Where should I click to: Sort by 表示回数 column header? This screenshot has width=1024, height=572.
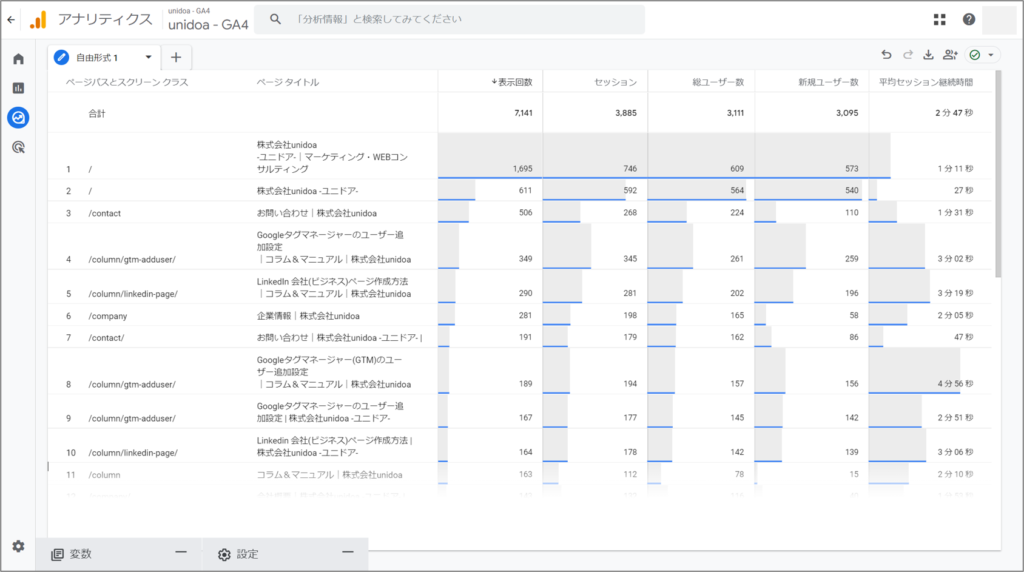512,82
